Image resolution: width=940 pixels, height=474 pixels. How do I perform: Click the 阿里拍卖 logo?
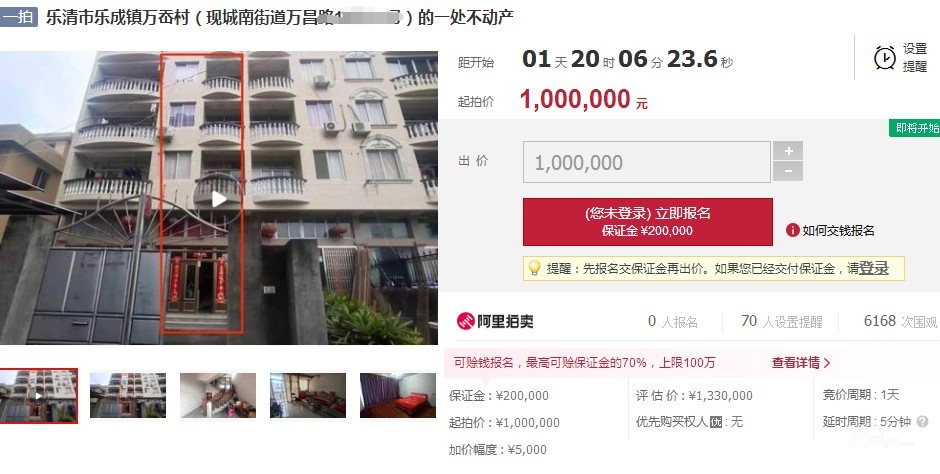(x=495, y=321)
